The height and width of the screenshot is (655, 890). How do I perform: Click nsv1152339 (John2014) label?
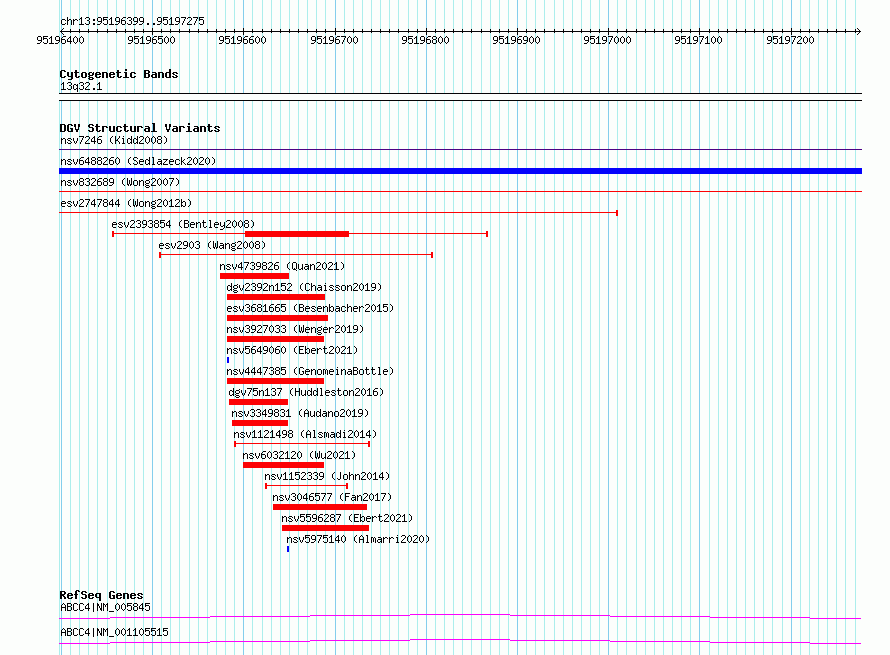[x=327, y=476]
